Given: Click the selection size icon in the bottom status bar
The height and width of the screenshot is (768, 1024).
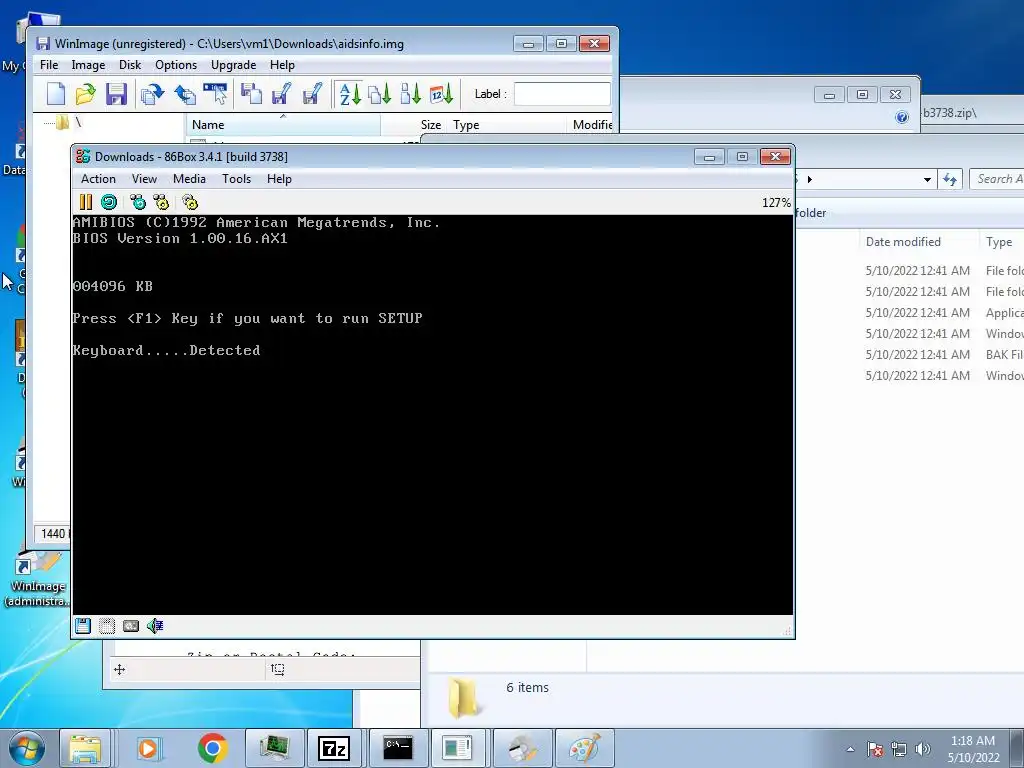Looking at the screenshot, I should pos(278,669).
